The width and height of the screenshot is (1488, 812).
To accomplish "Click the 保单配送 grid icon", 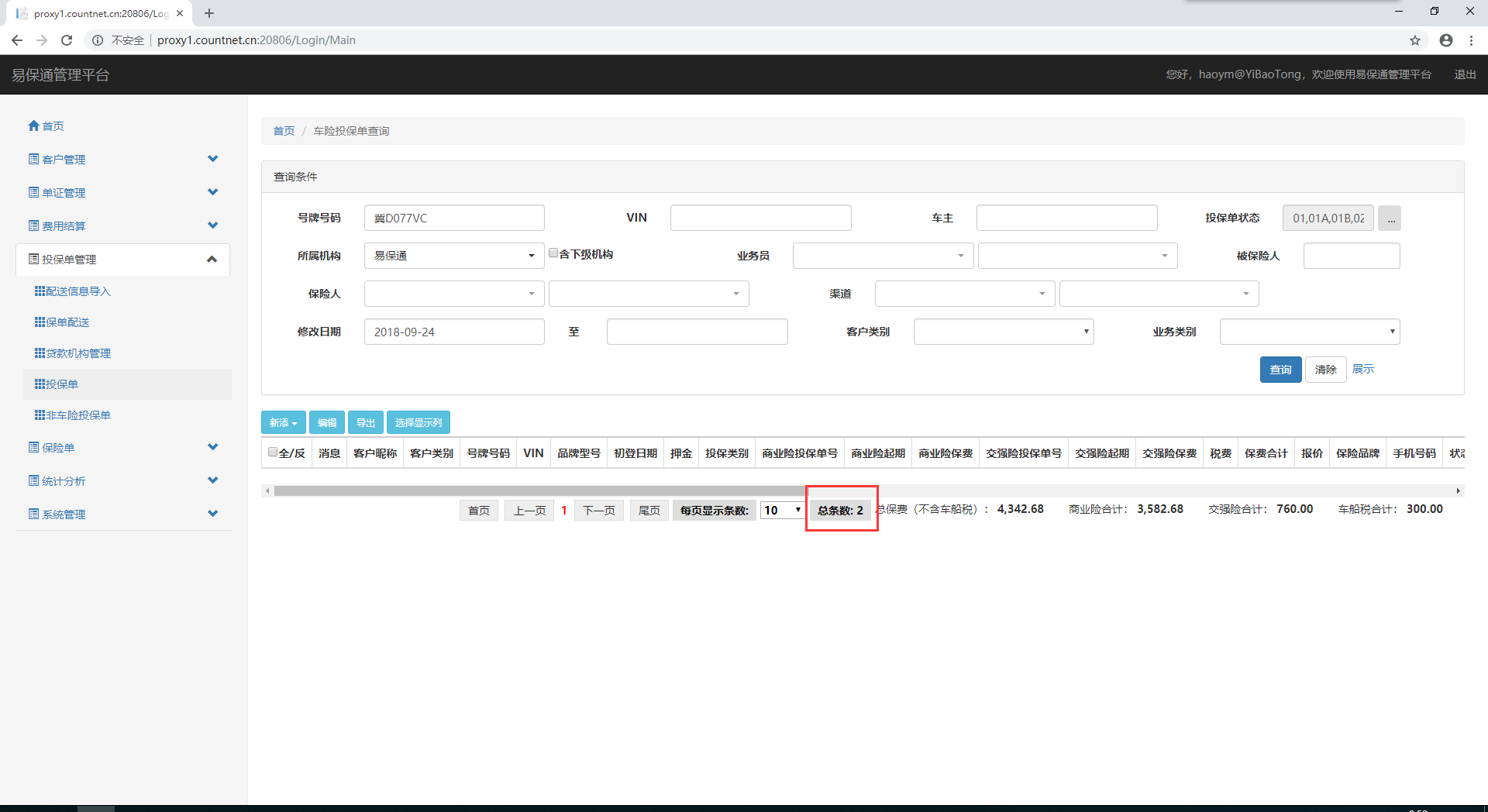I will click(x=40, y=322).
